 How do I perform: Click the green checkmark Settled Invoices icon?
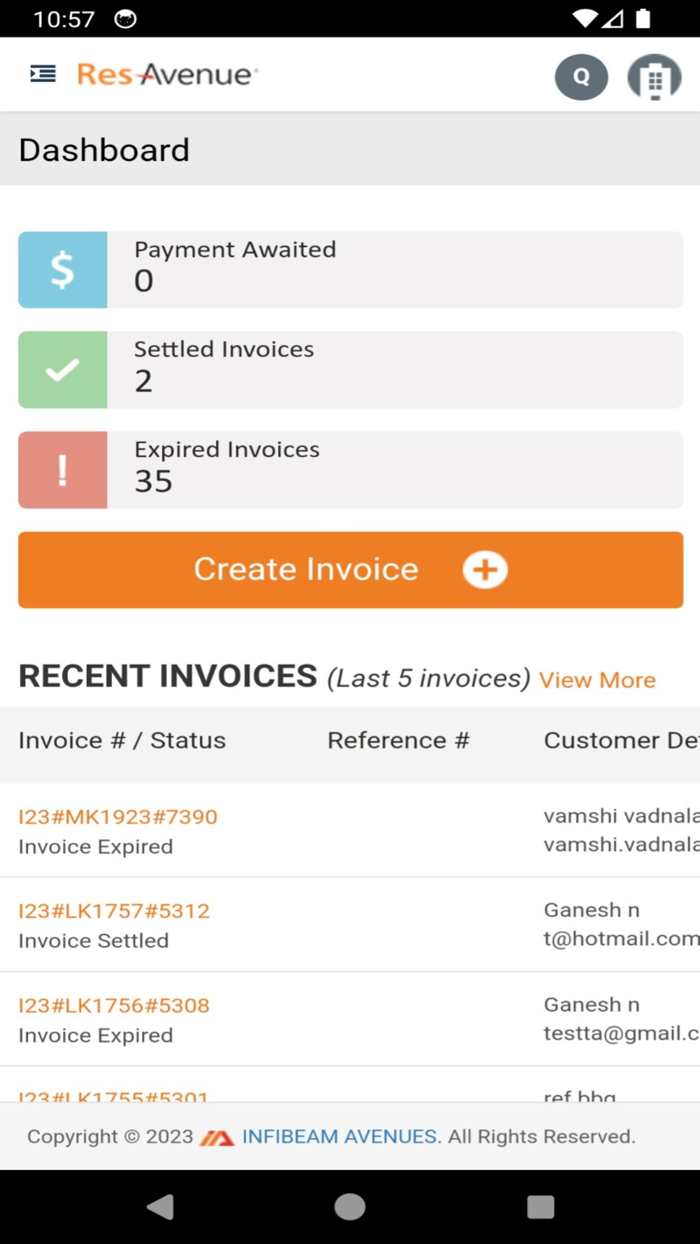coord(62,369)
